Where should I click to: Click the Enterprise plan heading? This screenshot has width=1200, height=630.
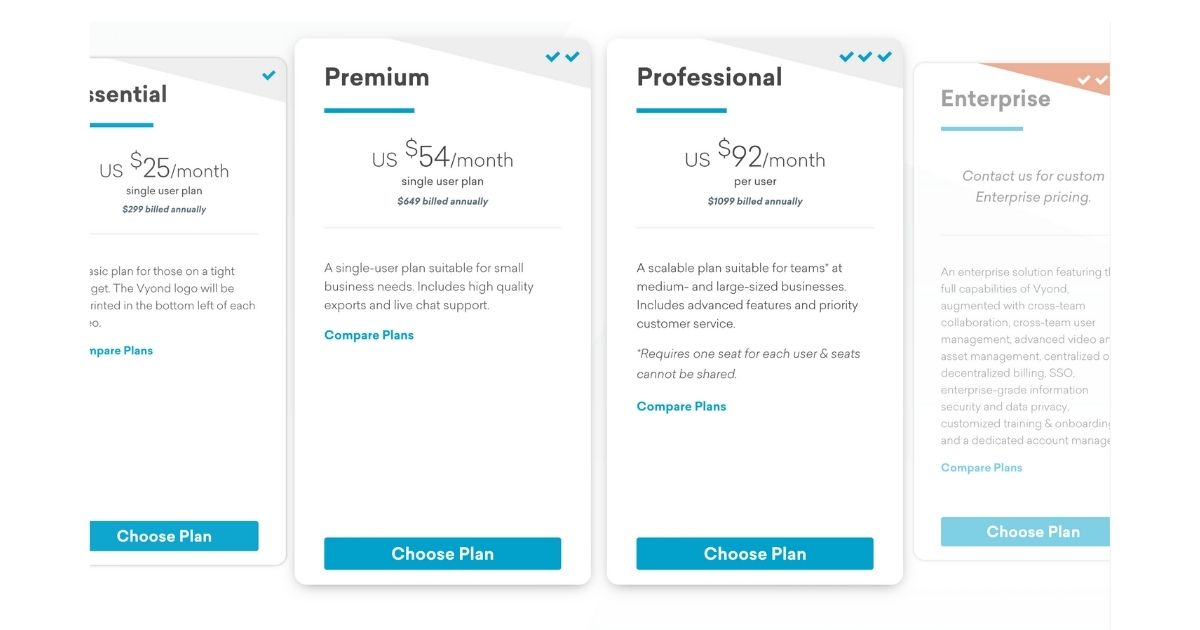click(995, 99)
